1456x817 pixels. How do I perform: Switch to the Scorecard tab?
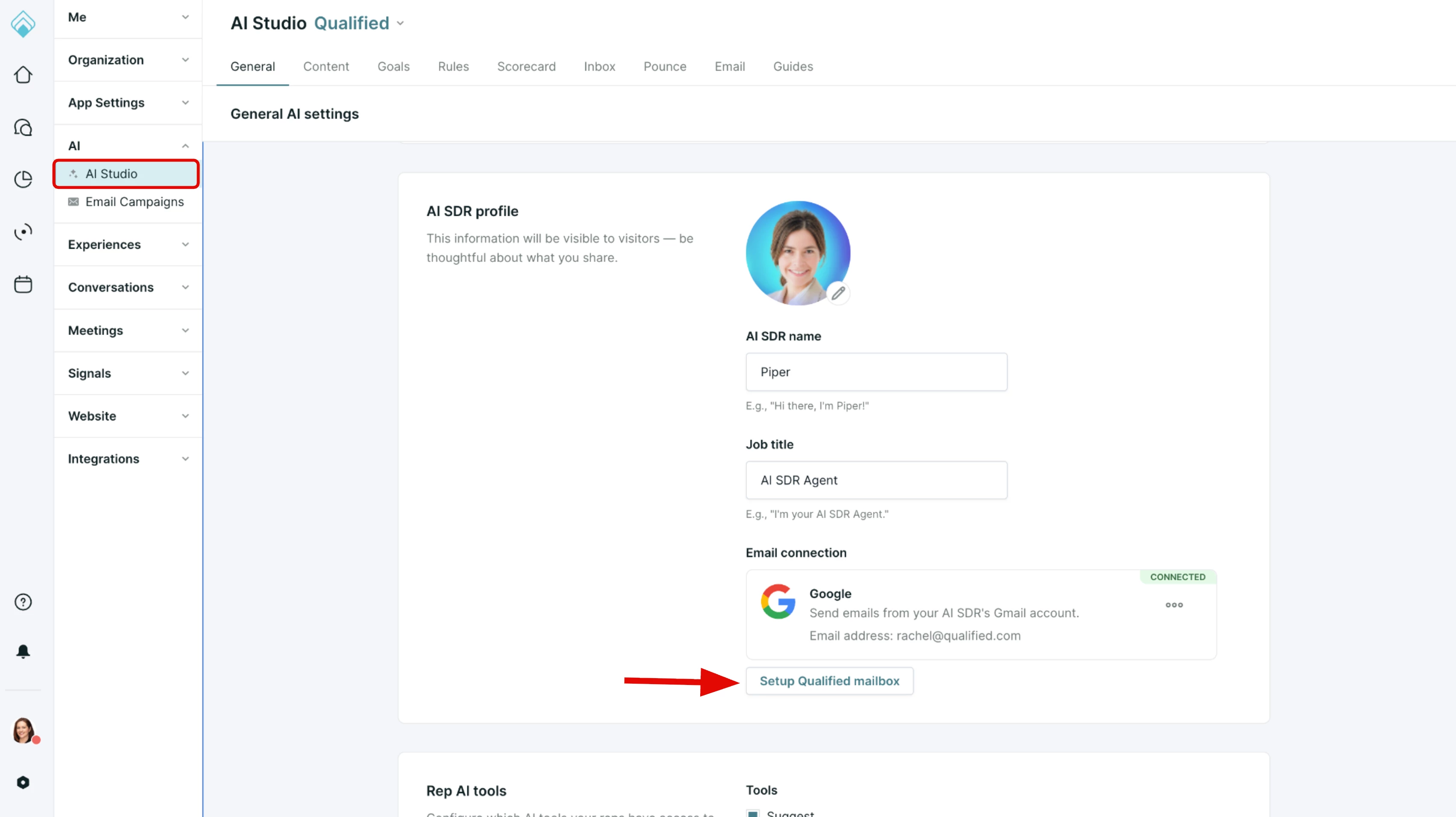tap(526, 67)
